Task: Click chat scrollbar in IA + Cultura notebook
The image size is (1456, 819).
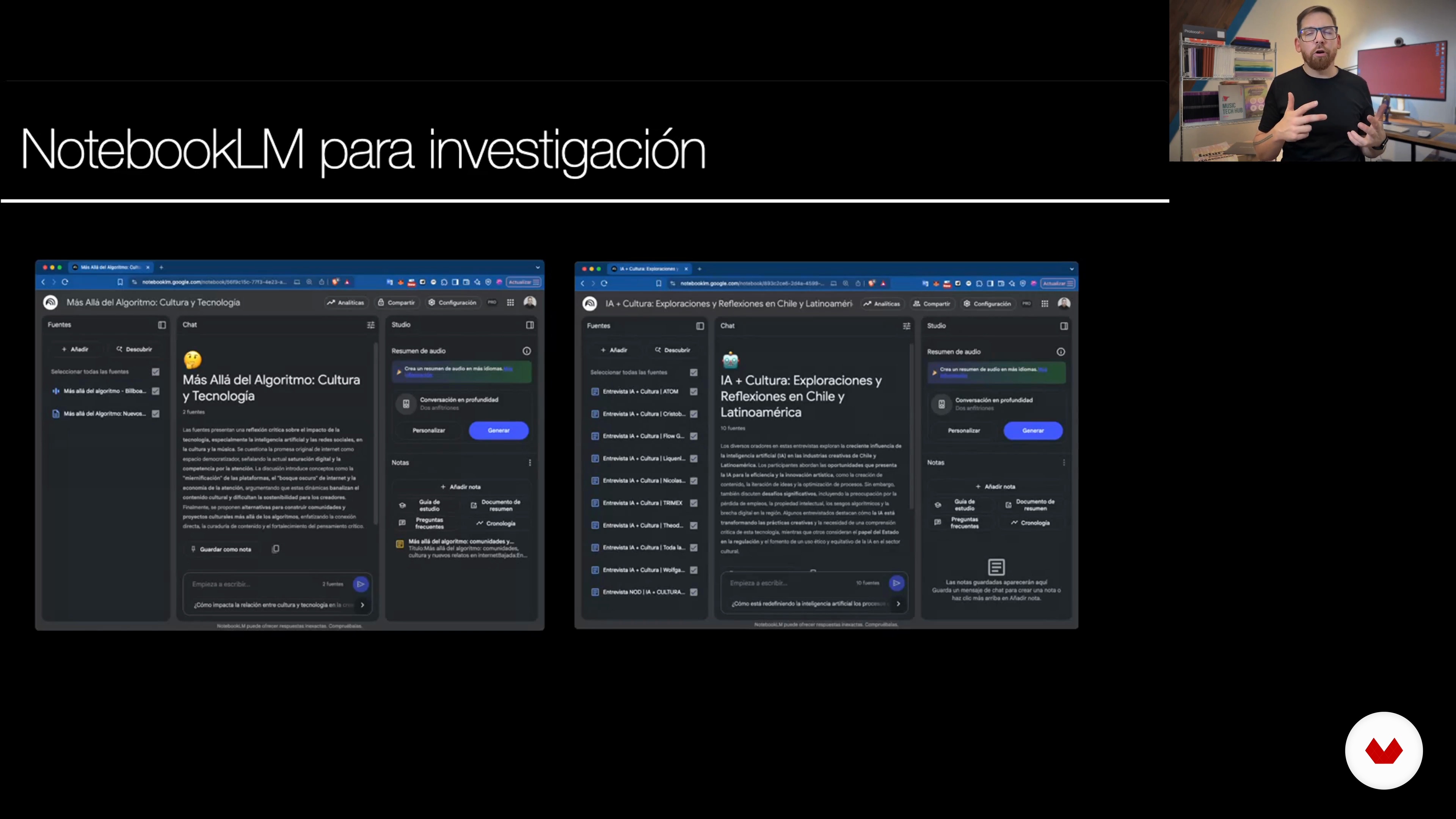Action: (911, 427)
